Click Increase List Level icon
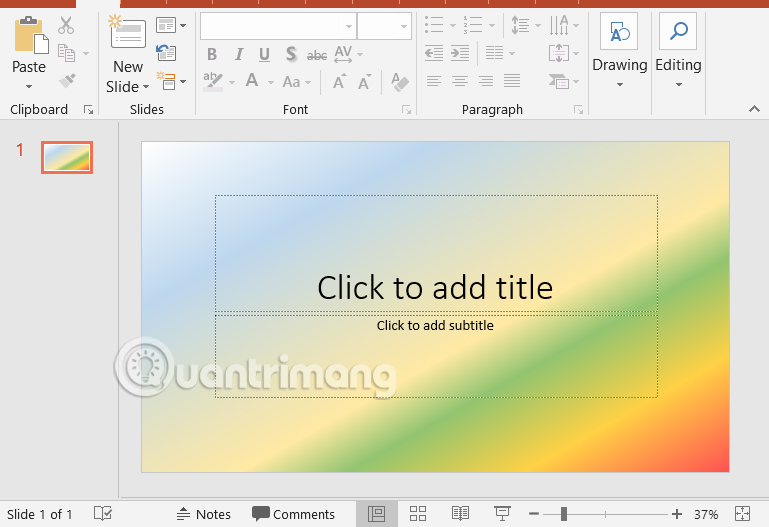The width and height of the screenshot is (769, 527). [x=460, y=53]
